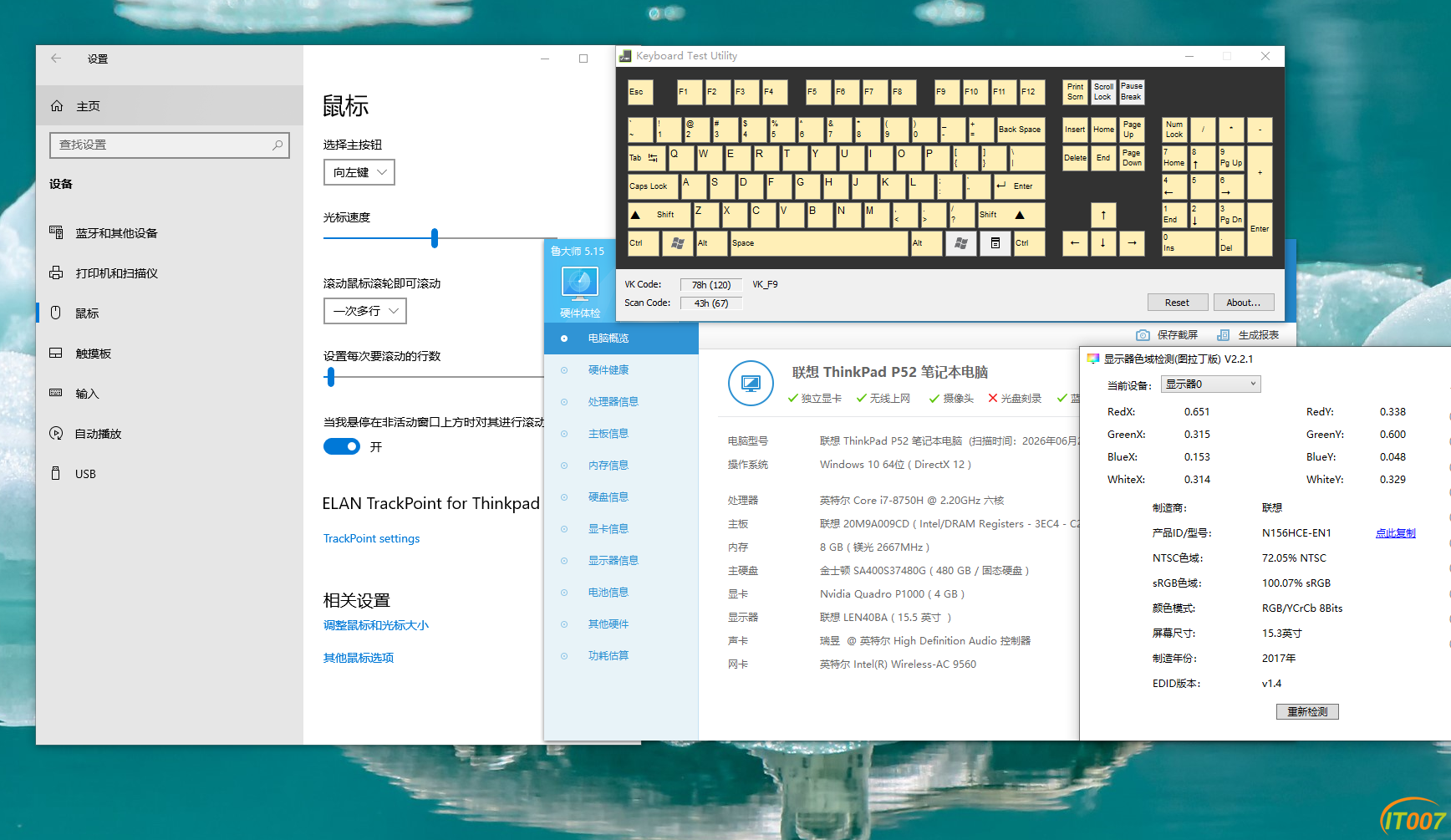The image size is (1451, 840).
Task: Open the primary button dropdown 向左键
Action: pos(359,172)
